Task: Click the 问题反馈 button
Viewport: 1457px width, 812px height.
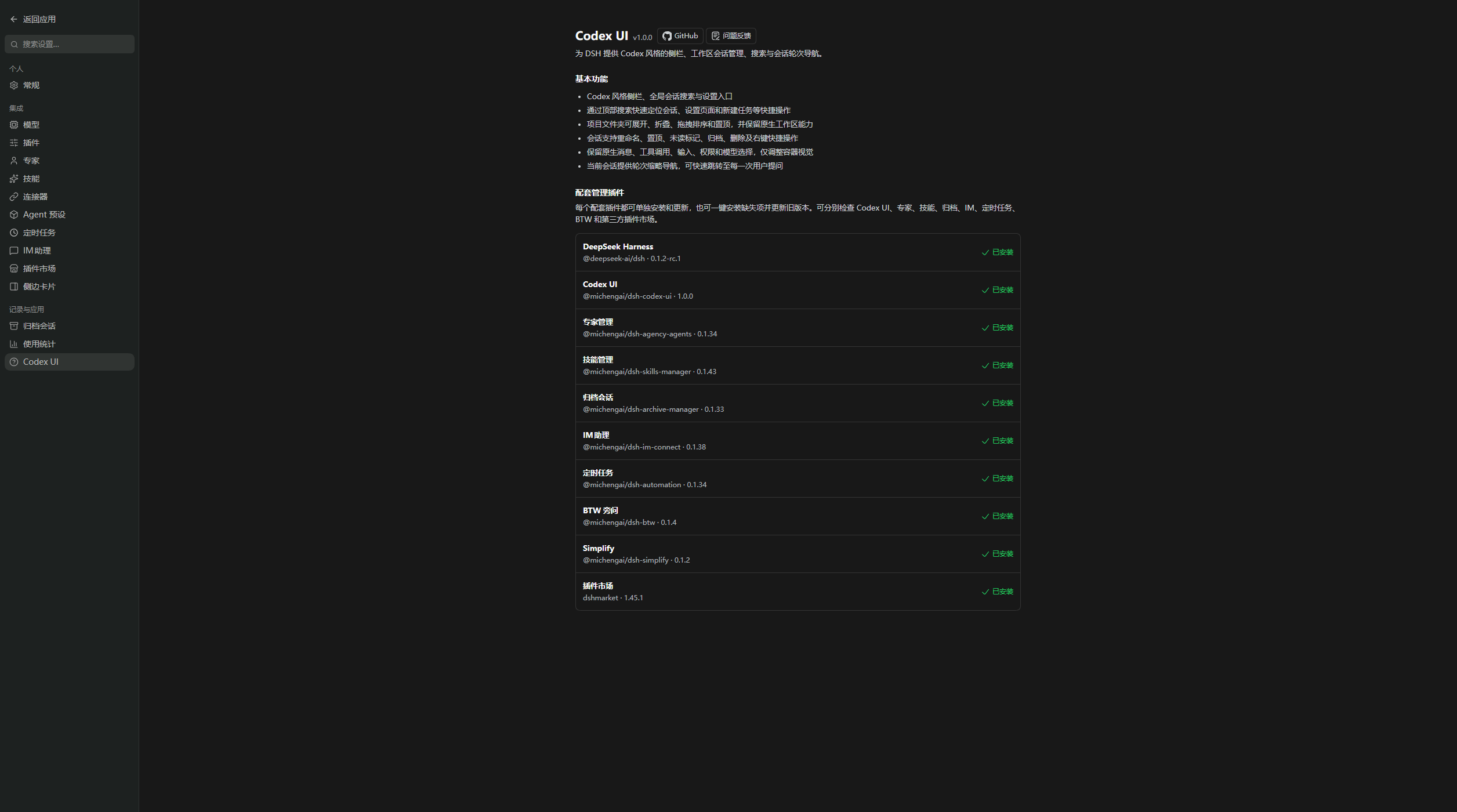Action: coord(731,36)
